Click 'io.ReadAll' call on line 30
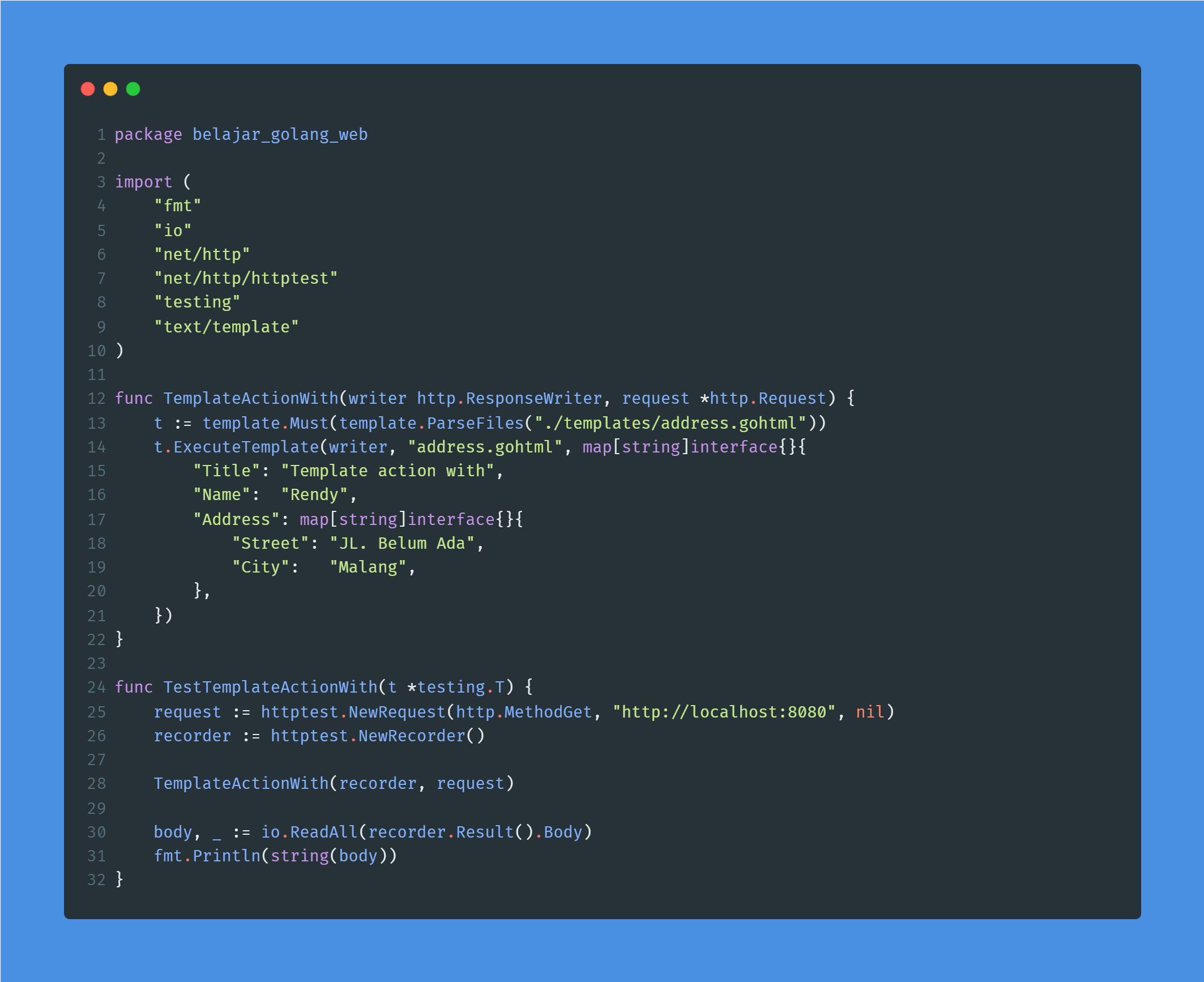1204x982 pixels. click(309, 832)
